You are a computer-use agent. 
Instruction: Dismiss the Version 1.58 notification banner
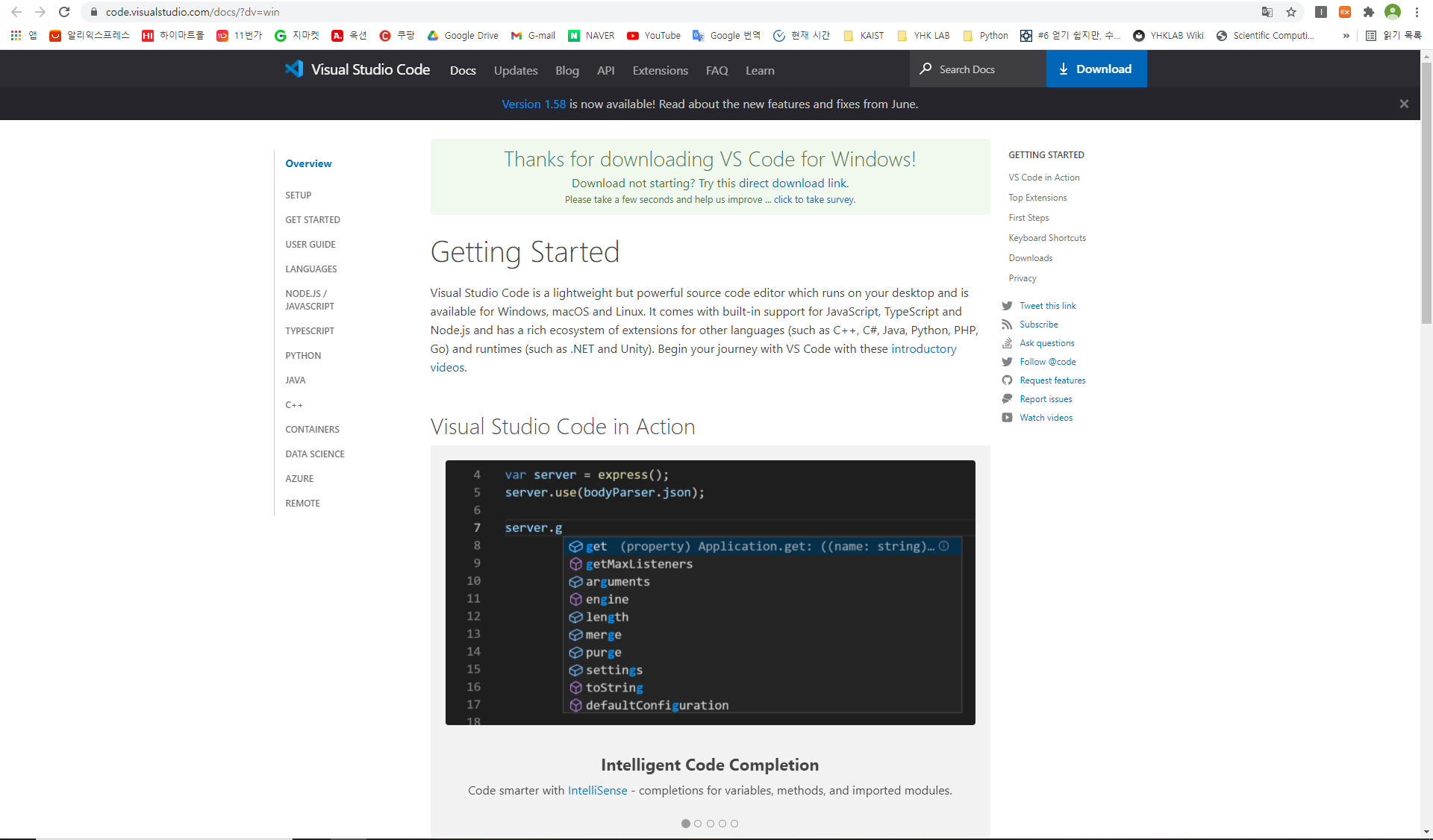tap(1404, 103)
